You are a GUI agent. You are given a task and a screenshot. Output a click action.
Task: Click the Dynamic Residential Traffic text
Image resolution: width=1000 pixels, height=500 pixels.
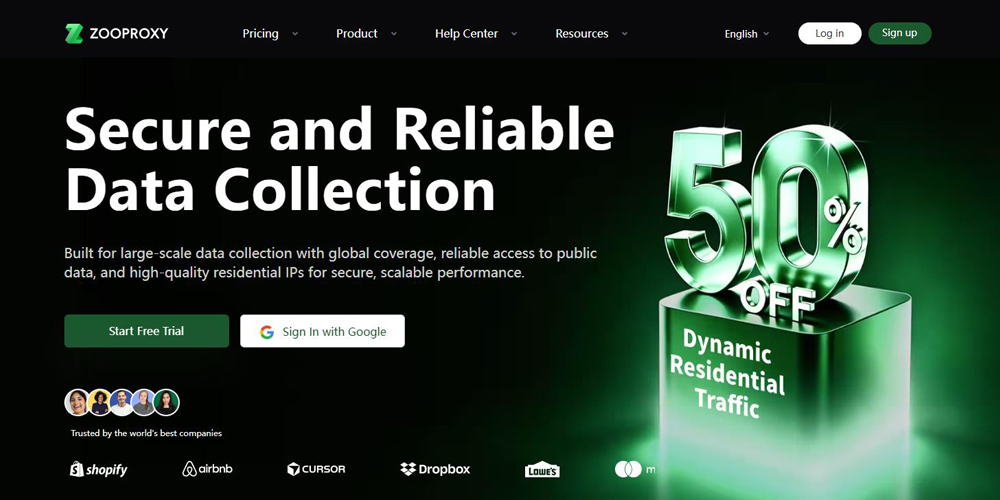coord(727,374)
